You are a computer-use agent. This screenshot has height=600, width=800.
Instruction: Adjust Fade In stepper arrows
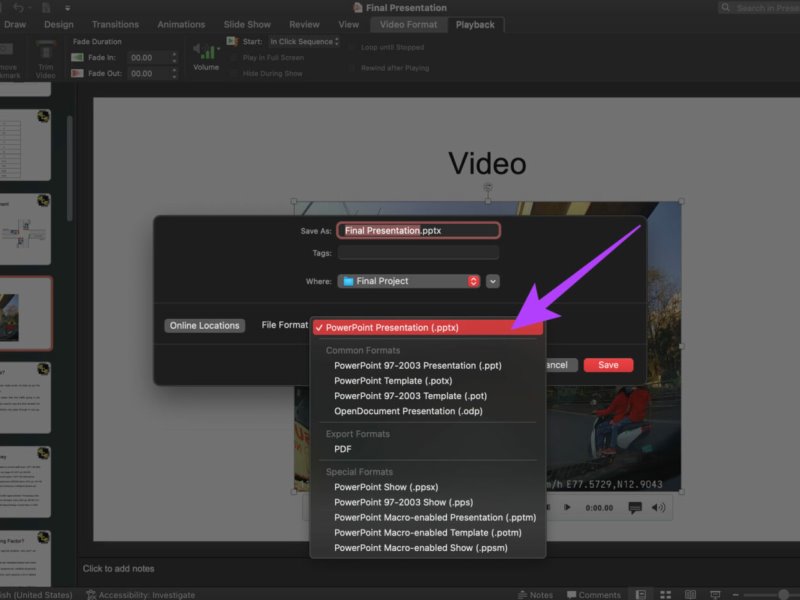coord(174,58)
